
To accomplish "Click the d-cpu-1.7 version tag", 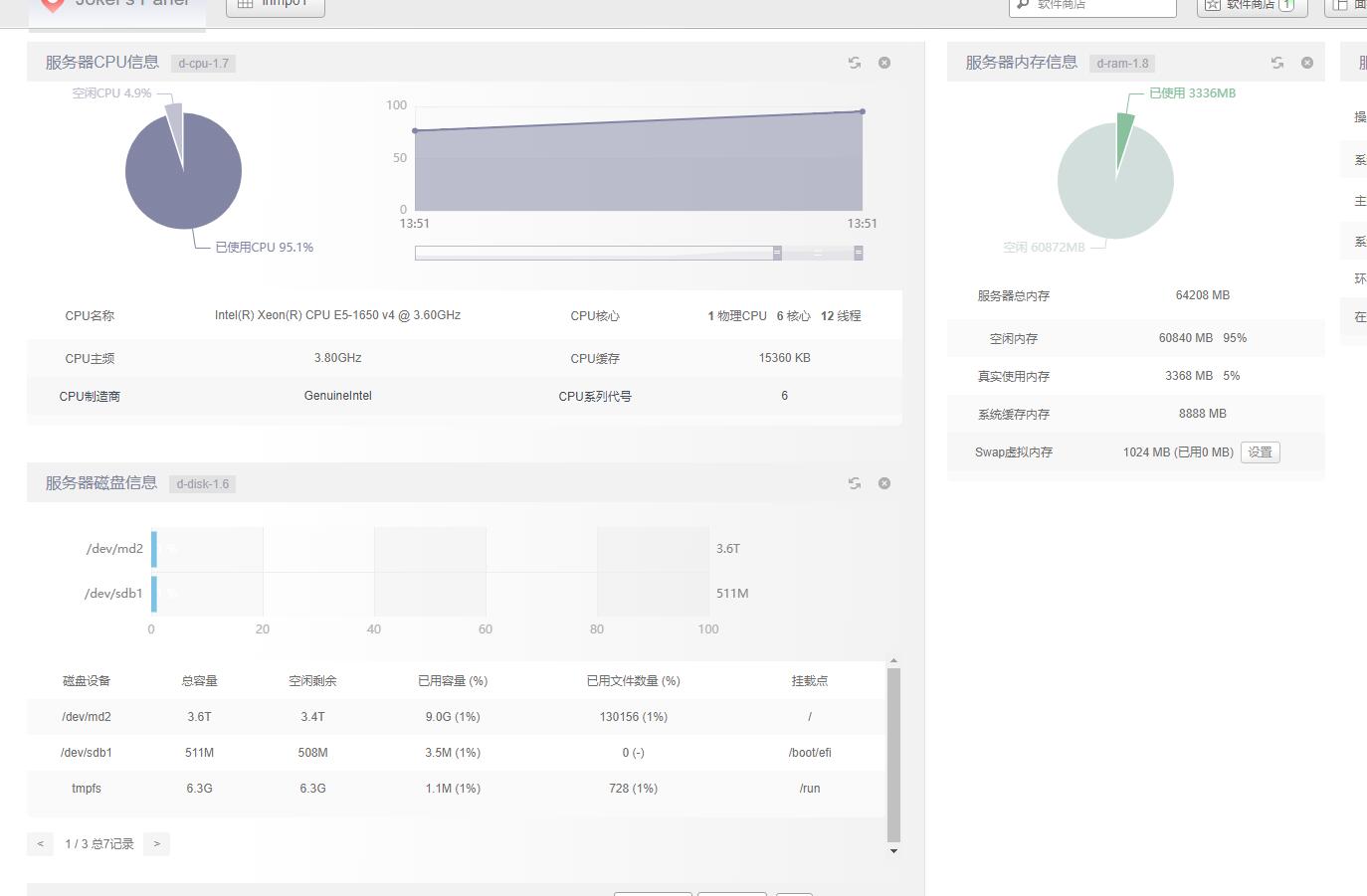I will (x=203, y=64).
